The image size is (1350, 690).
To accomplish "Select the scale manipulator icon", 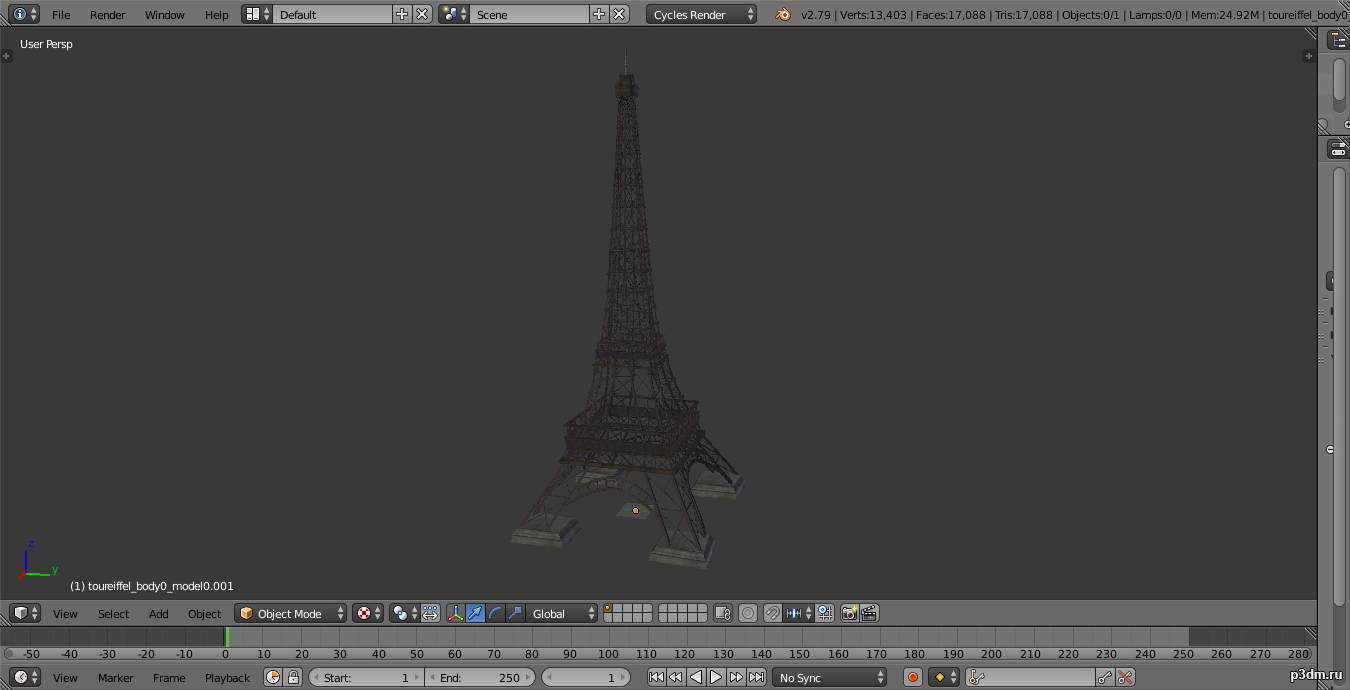I will (516, 613).
